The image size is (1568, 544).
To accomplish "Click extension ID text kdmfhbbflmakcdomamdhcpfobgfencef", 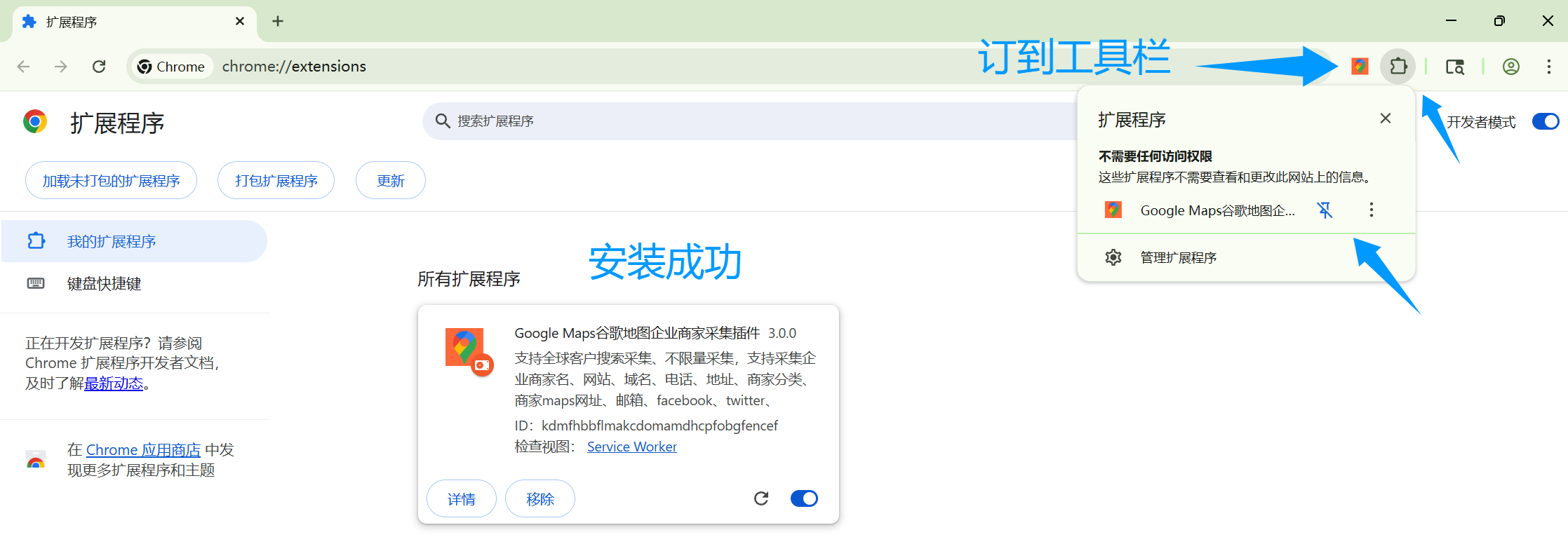I will [659, 426].
